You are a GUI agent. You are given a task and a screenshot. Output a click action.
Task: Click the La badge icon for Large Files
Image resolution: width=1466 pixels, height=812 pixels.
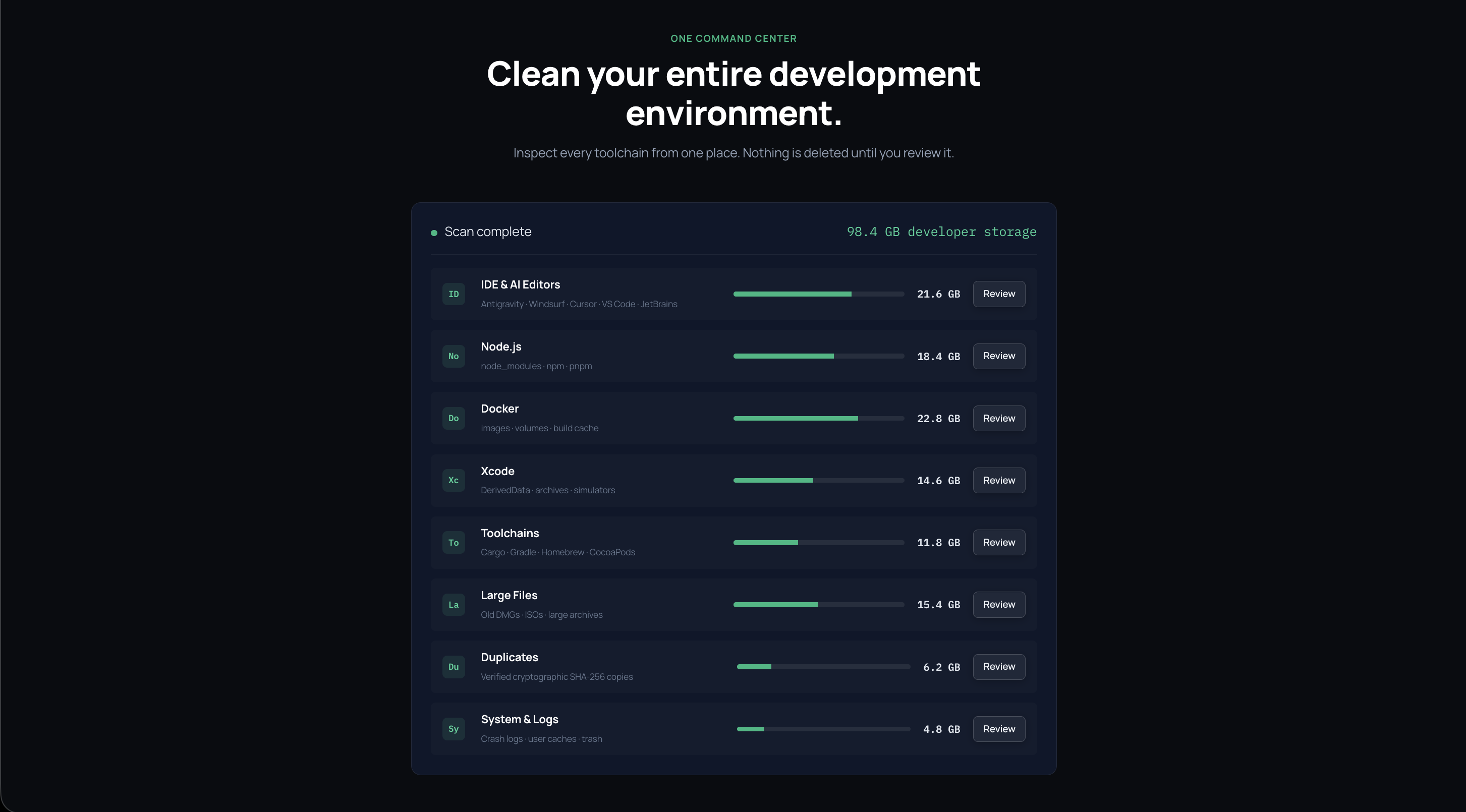pyautogui.click(x=454, y=604)
